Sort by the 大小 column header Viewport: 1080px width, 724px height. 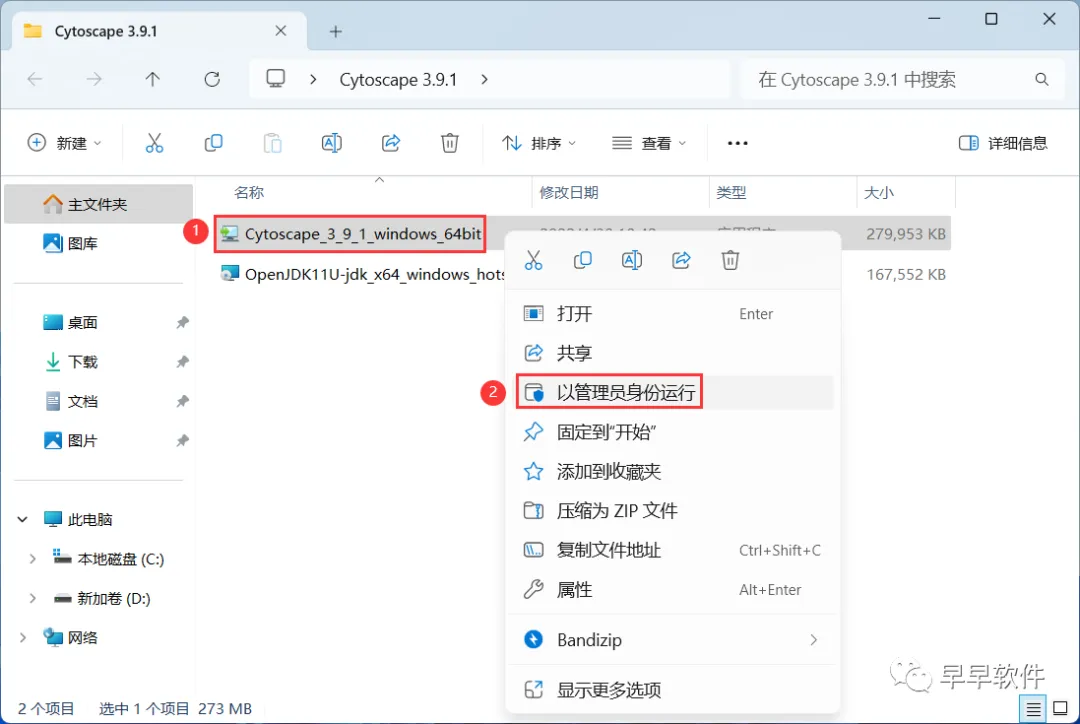879,192
